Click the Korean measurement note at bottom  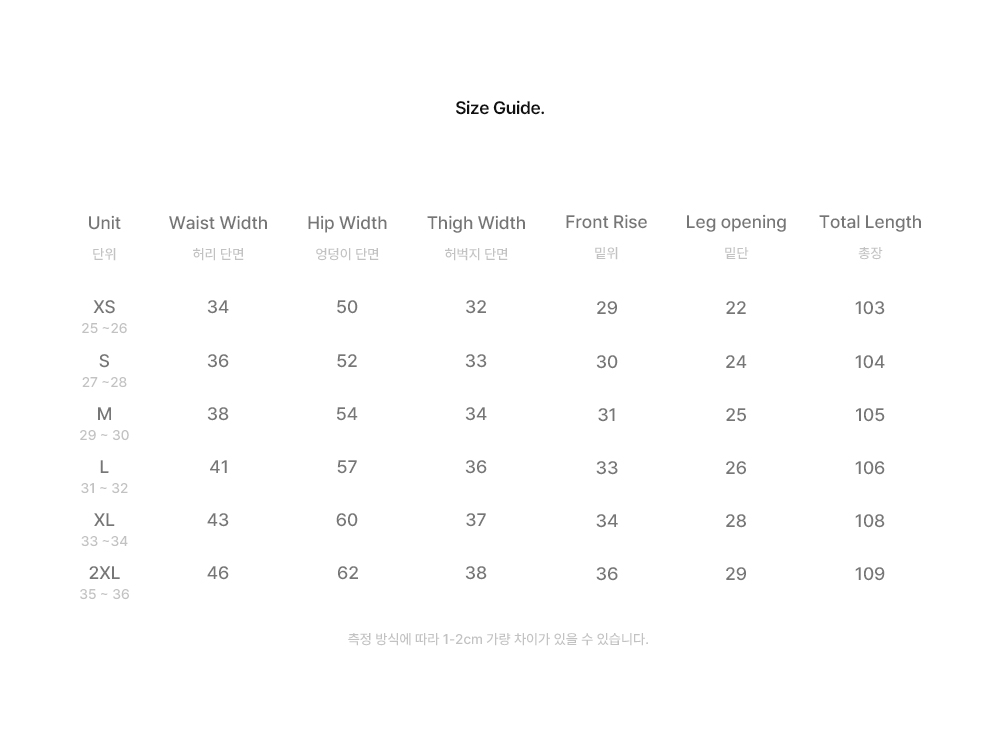498,639
